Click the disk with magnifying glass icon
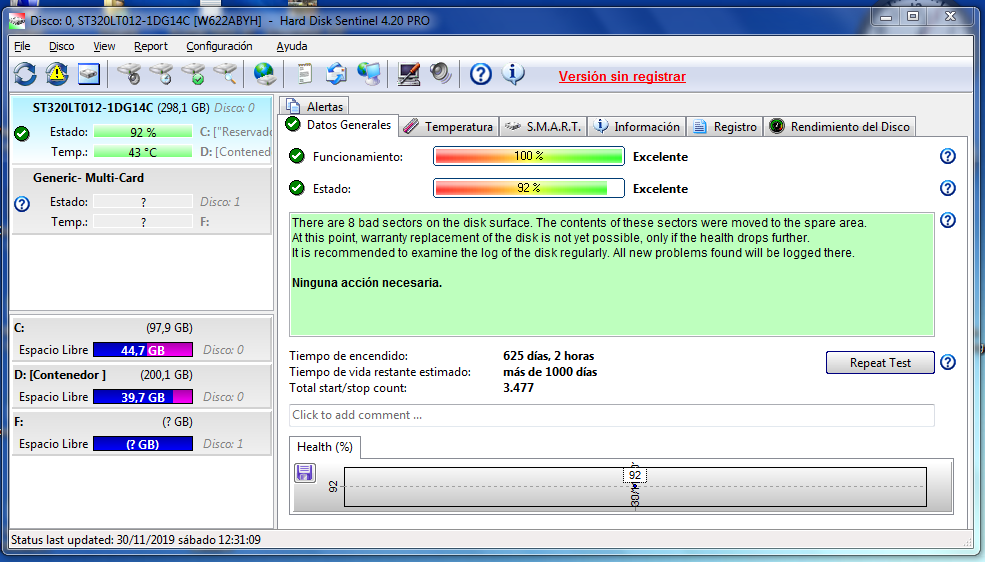Screen dimensions: 985x562 [x=225, y=74]
